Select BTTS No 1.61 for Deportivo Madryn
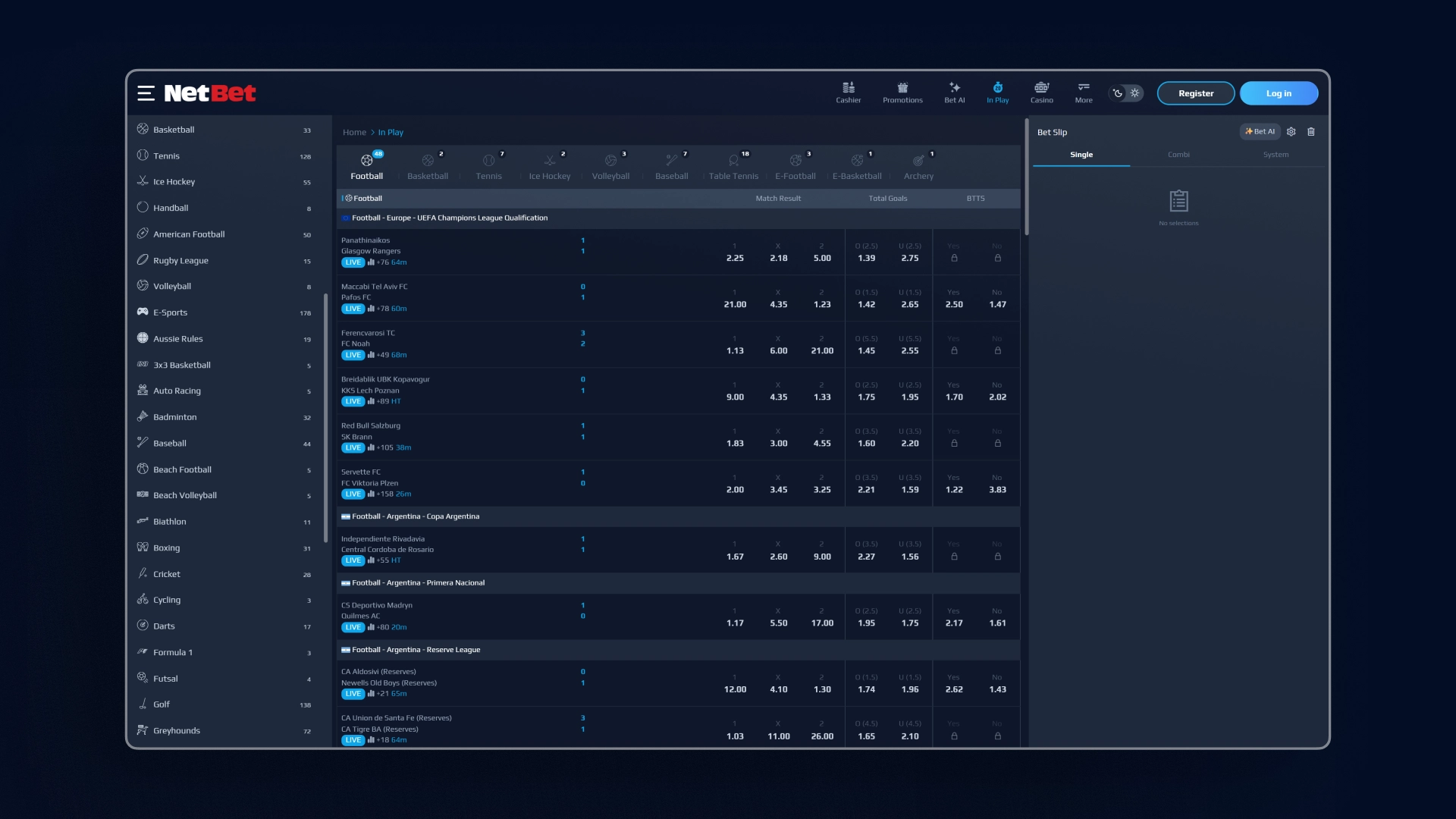 tap(997, 617)
